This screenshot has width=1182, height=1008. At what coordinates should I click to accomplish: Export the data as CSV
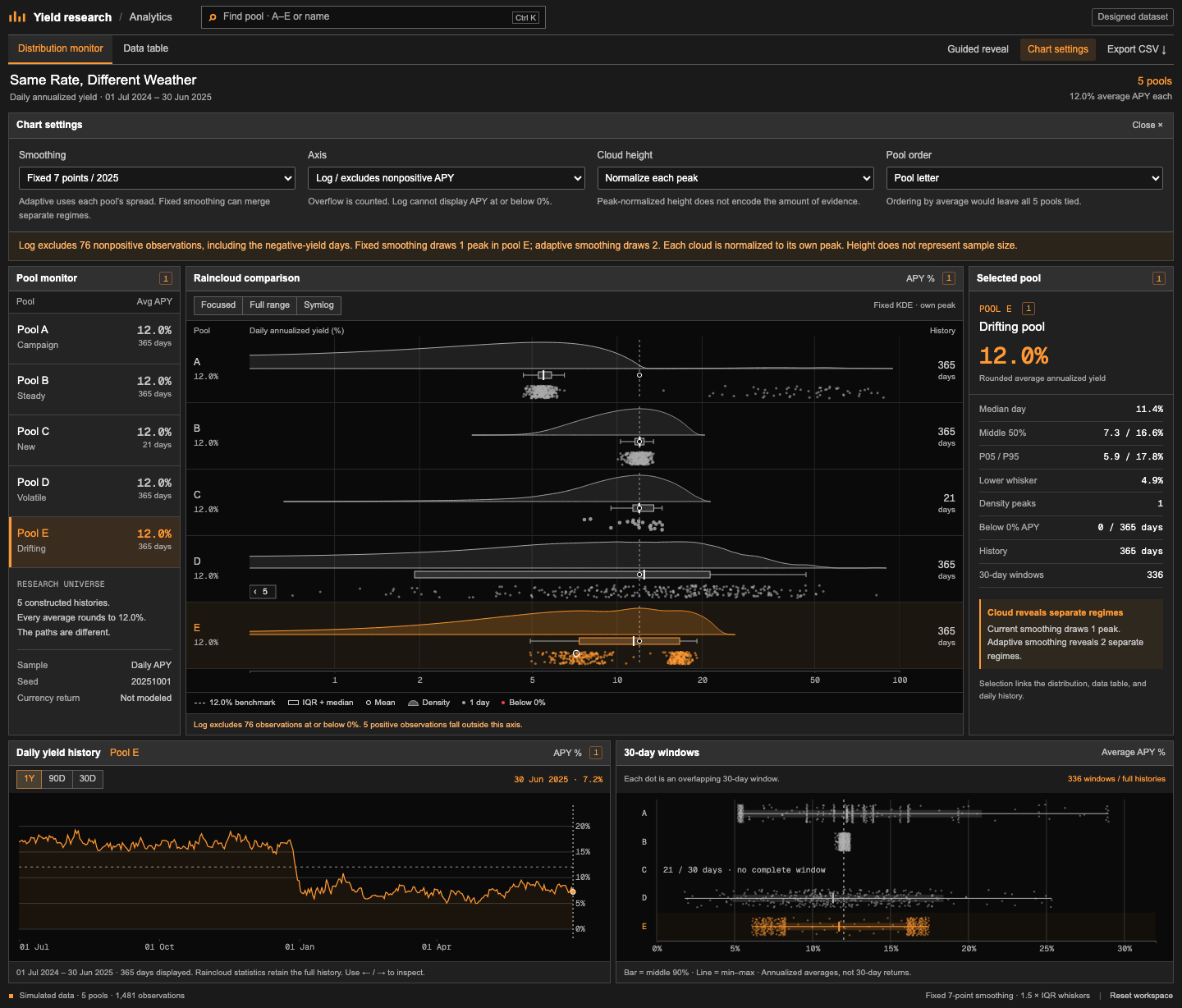tap(1137, 49)
